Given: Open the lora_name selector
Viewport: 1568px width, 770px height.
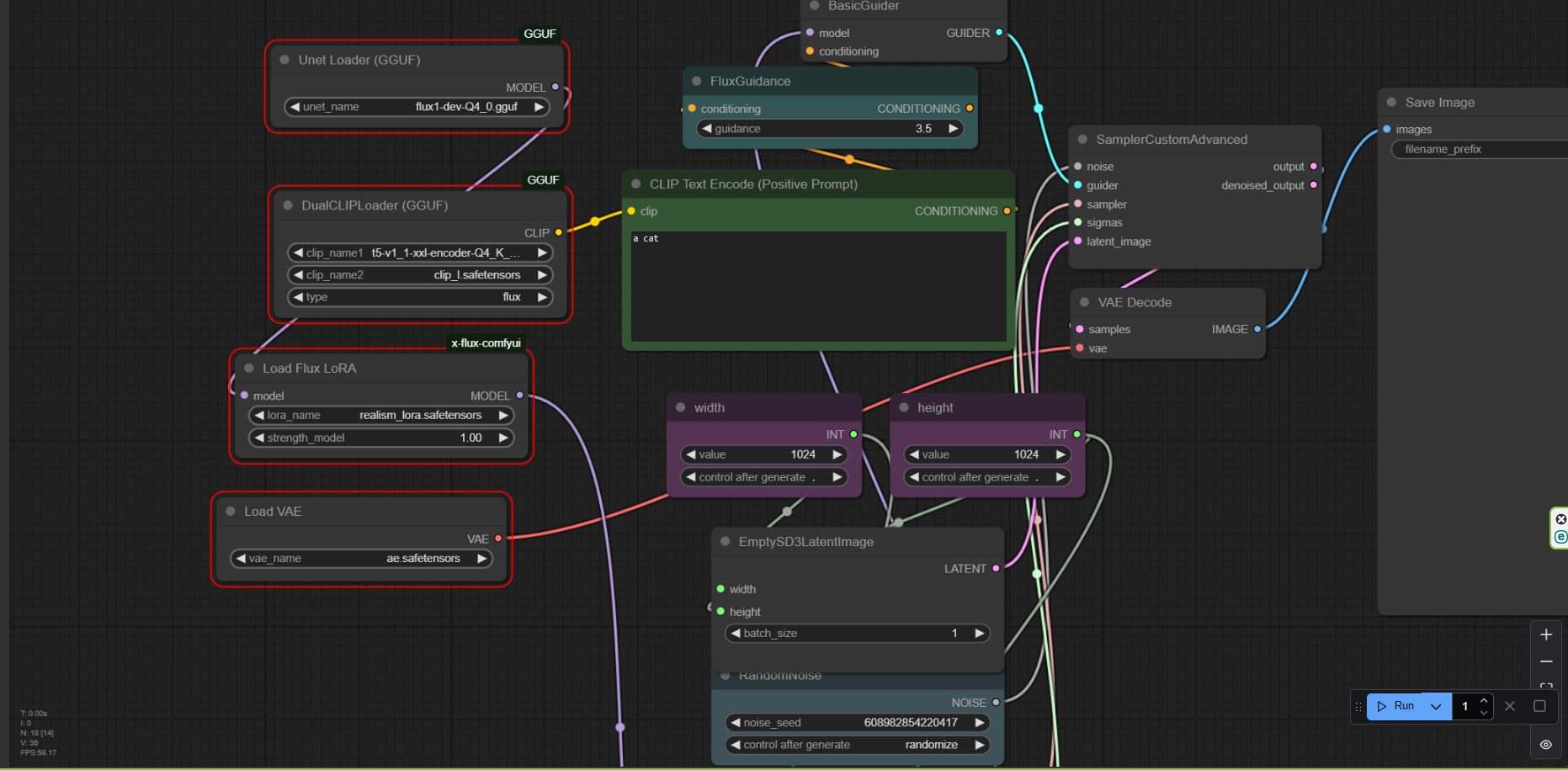Looking at the screenshot, I should coord(381,416).
